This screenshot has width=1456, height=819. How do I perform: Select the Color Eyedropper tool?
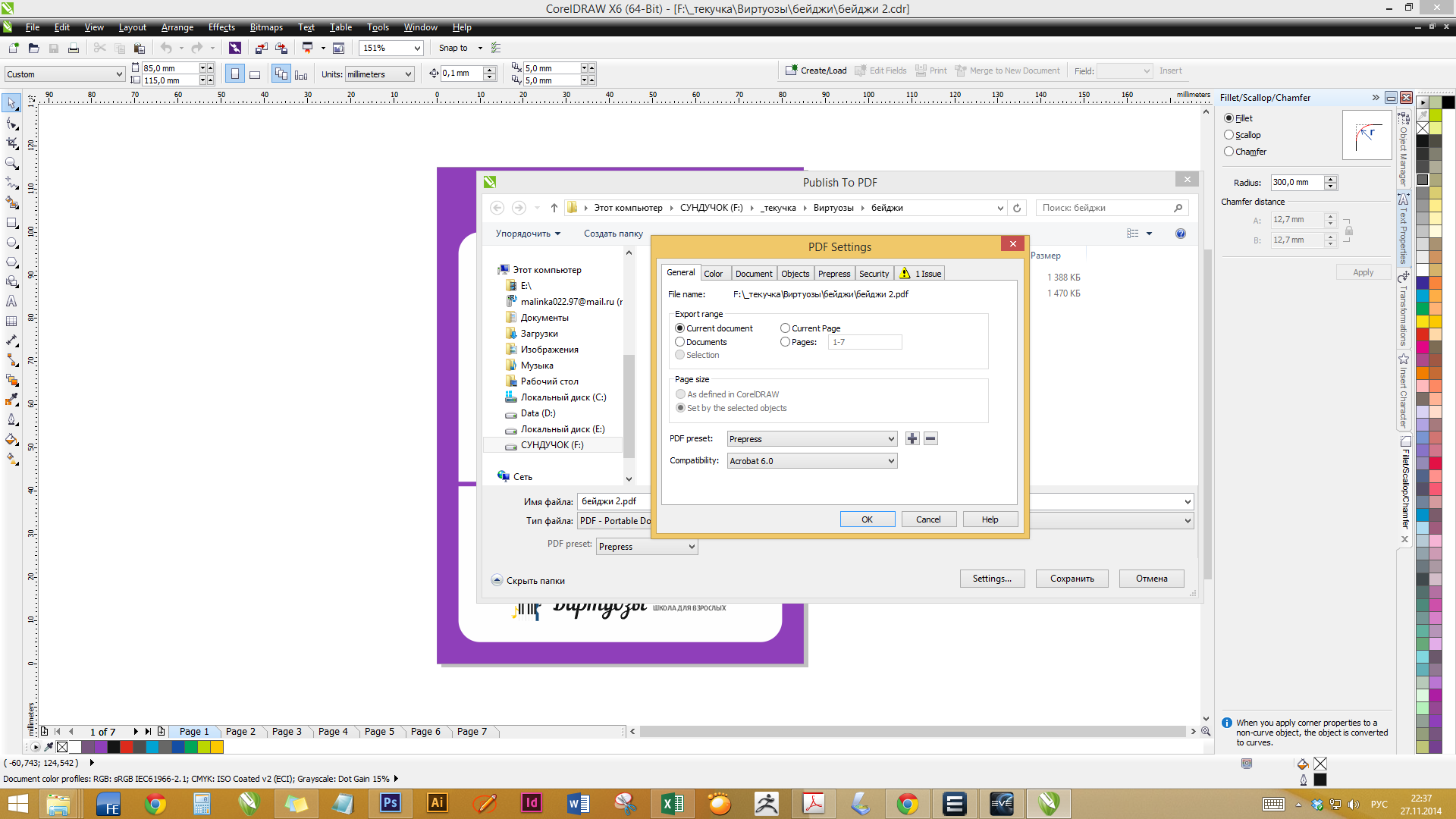click(x=11, y=400)
